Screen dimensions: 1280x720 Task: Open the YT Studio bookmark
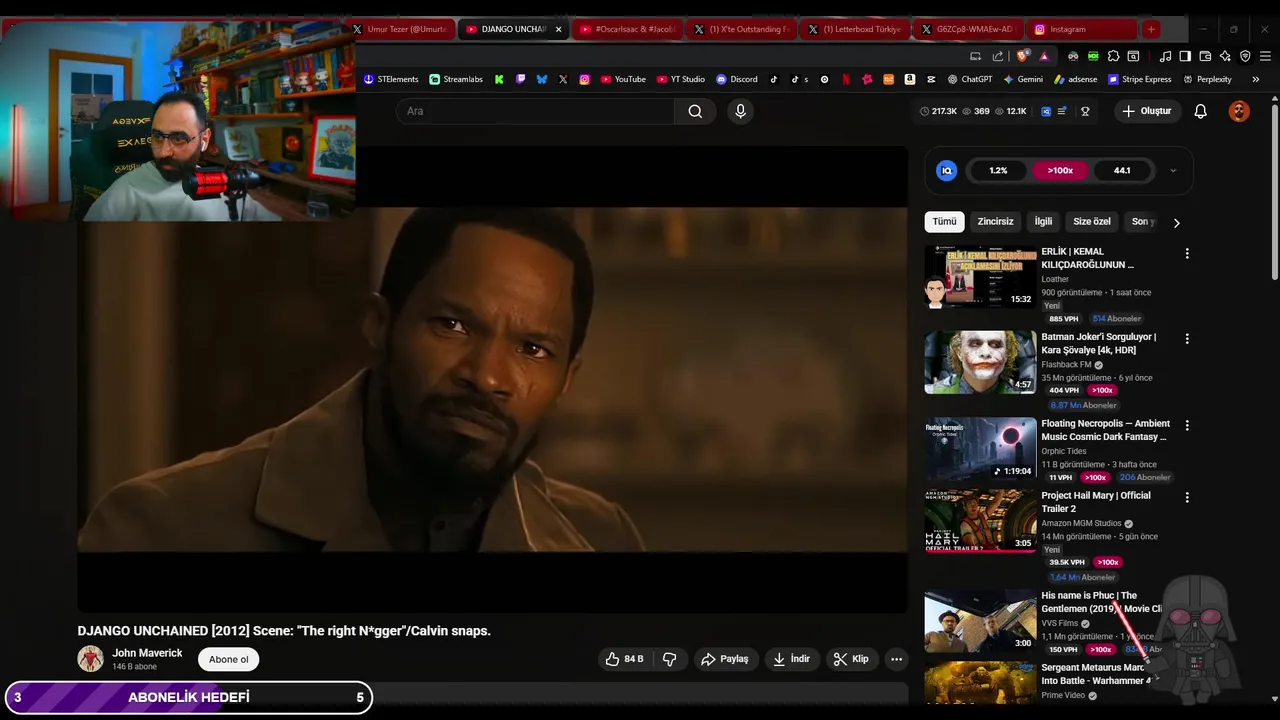[x=680, y=79]
